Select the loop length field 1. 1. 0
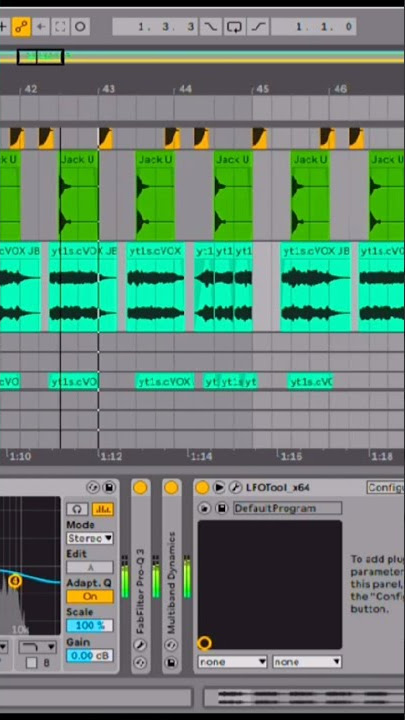The width and height of the screenshot is (405, 720). pos(313,27)
